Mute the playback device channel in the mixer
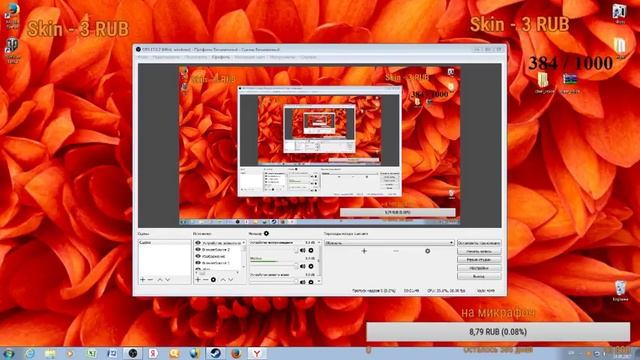Screen dimensions: 640x360 pyautogui.click(x=303, y=250)
